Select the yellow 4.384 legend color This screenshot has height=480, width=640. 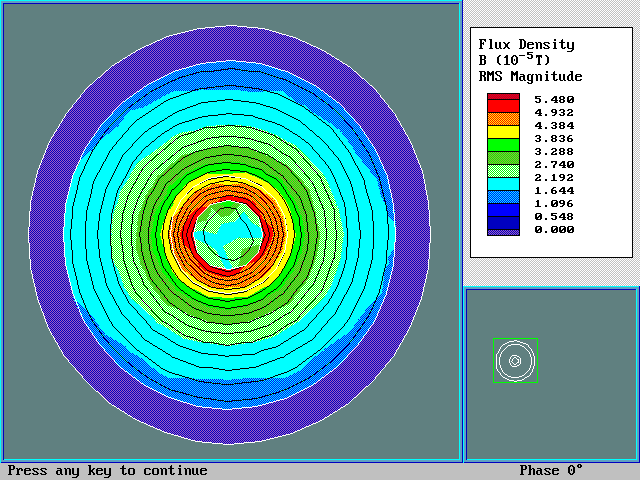[503, 131]
